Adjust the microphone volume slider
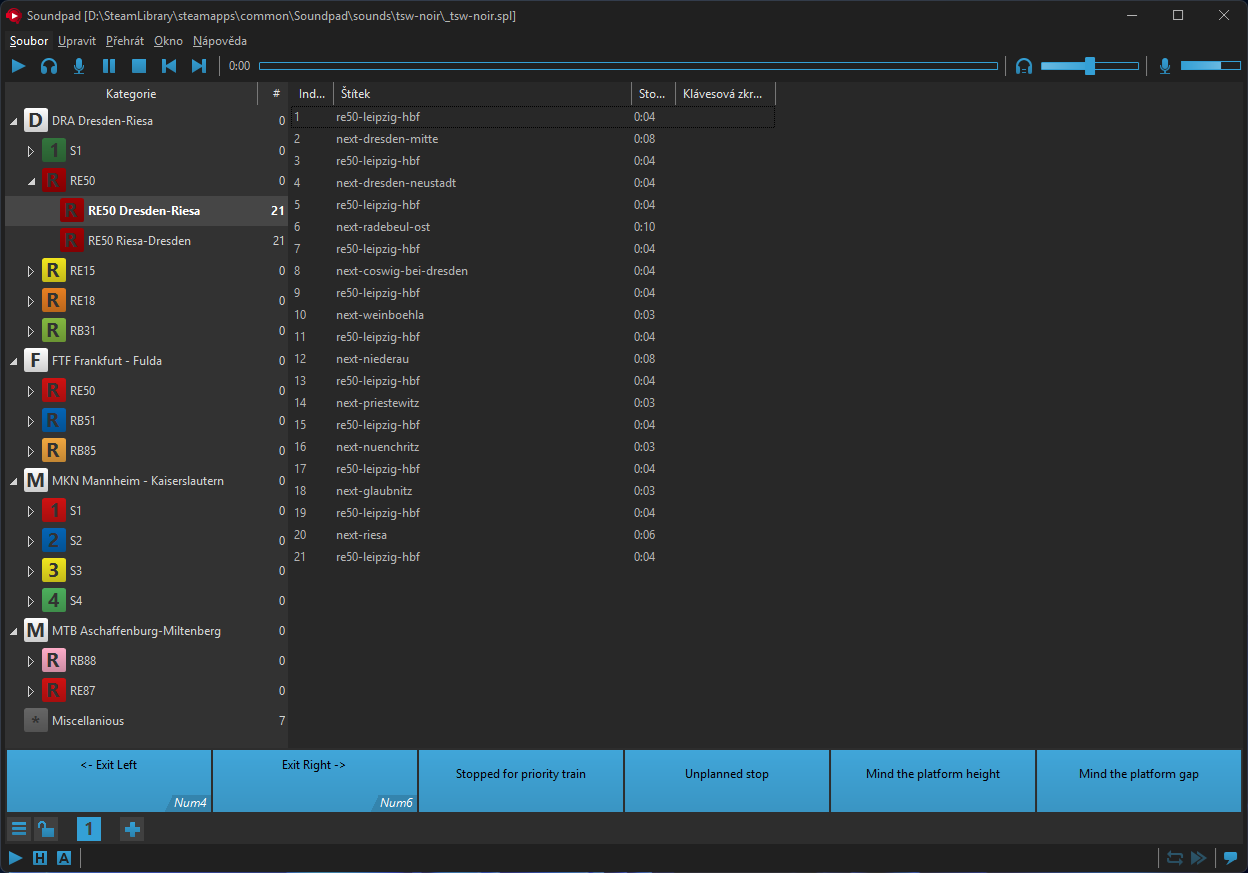 [x=1210, y=66]
